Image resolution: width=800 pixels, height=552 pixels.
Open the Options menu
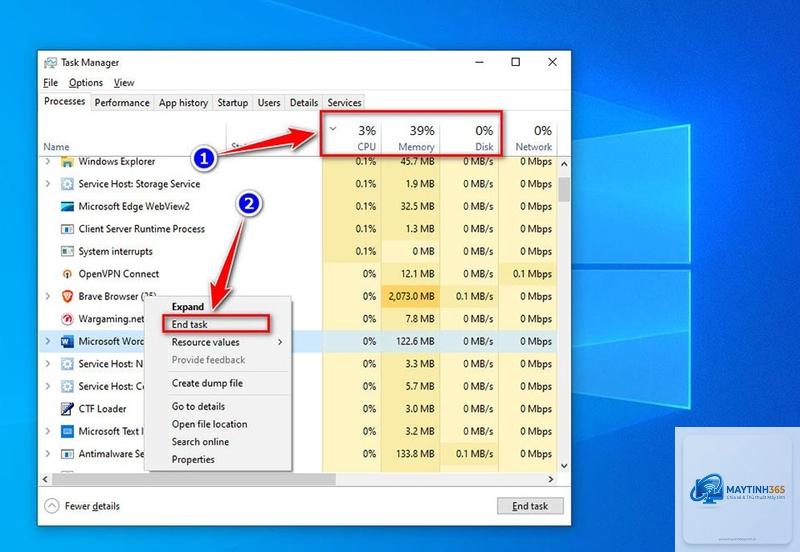click(86, 83)
